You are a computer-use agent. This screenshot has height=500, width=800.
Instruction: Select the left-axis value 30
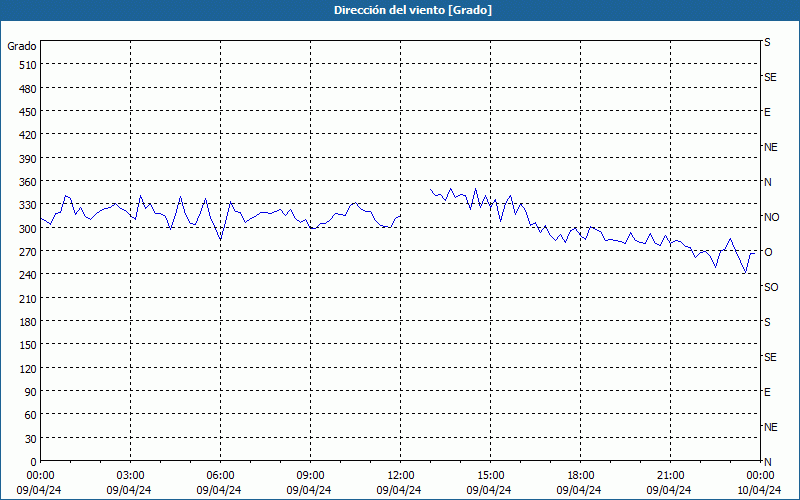coord(31,439)
